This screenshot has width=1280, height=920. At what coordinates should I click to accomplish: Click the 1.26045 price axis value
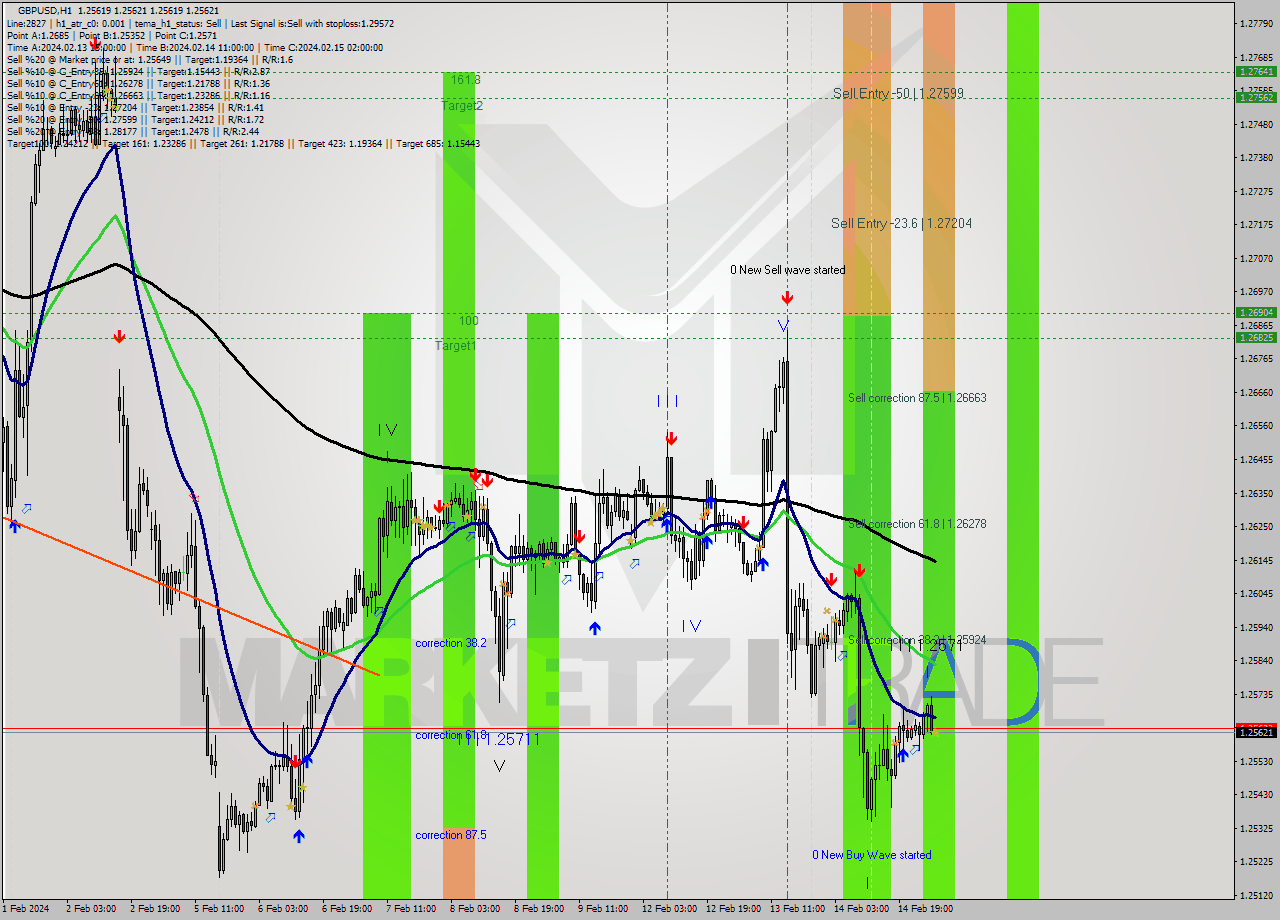(1256, 593)
